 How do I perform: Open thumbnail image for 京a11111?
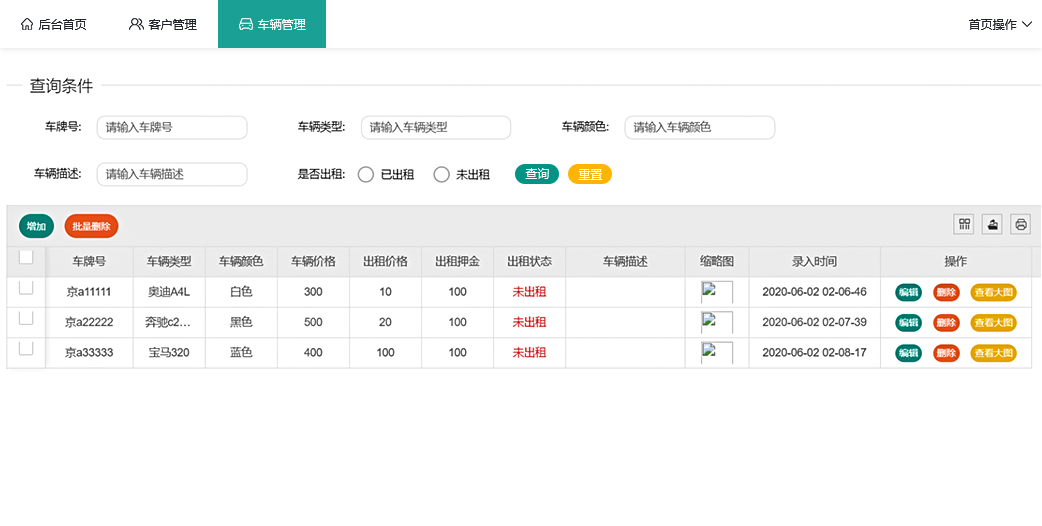tap(716, 292)
